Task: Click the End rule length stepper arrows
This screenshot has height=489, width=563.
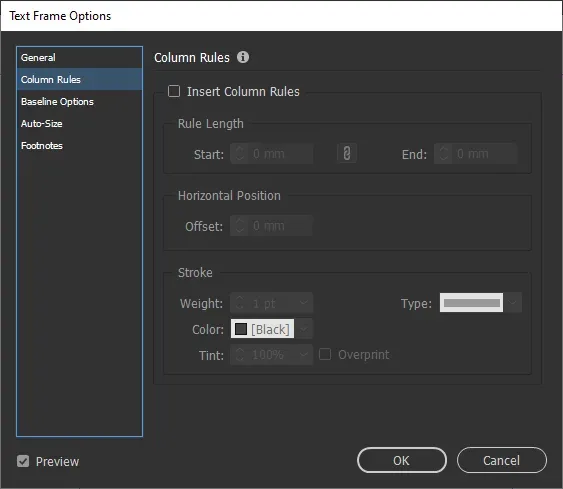Action: [x=443, y=154]
